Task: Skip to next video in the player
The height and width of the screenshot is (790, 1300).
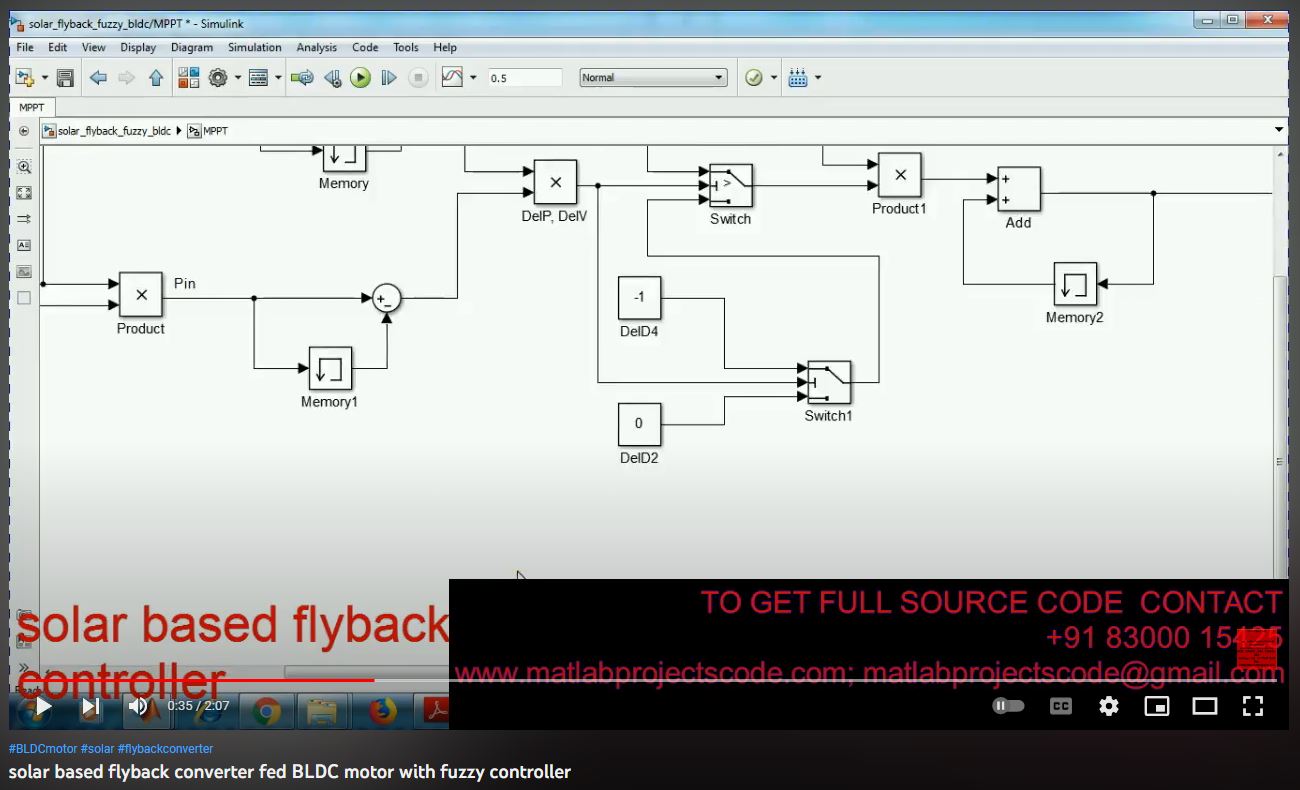Action: [90, 706]
